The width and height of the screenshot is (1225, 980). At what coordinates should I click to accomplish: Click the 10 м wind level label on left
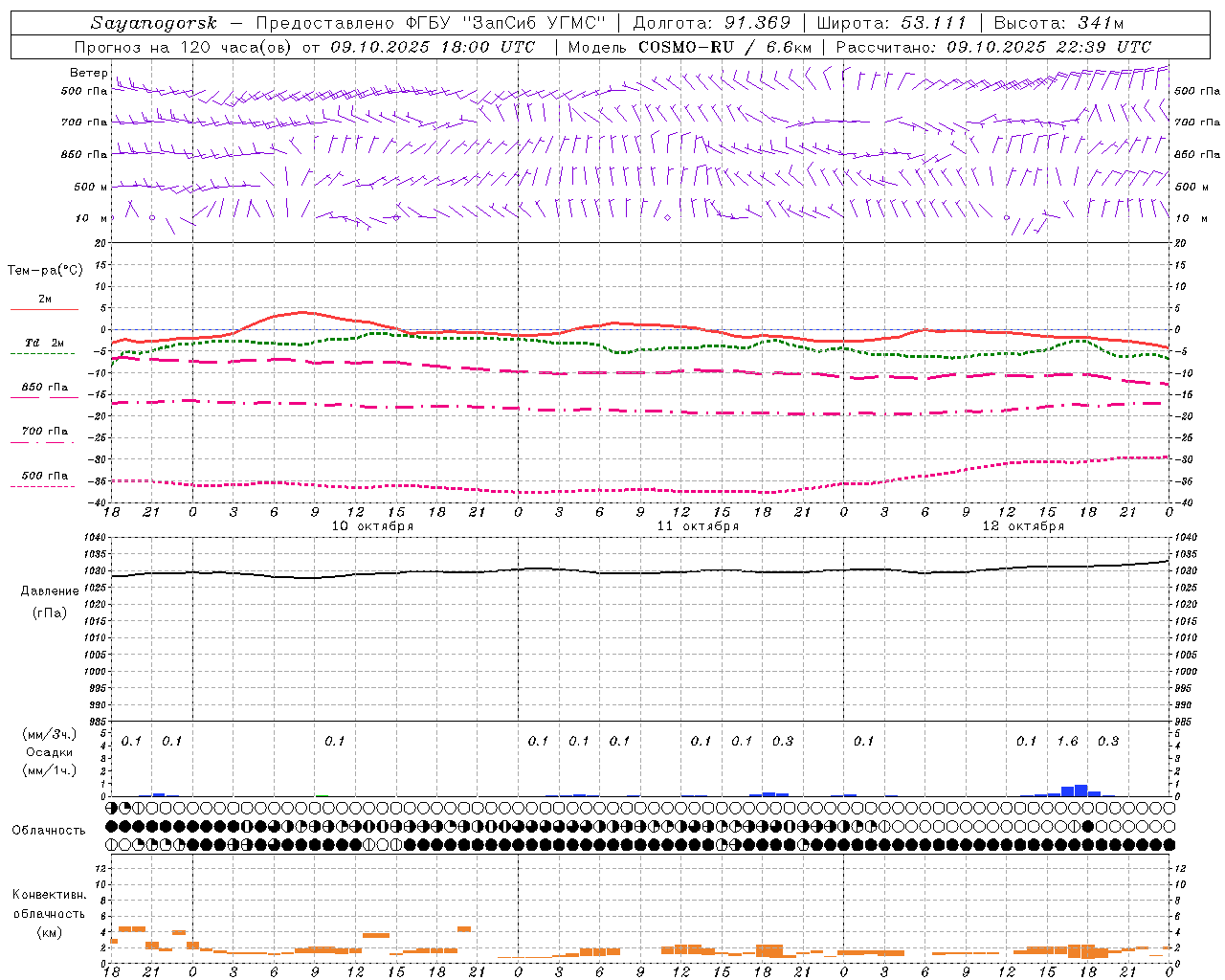[92, 218]
